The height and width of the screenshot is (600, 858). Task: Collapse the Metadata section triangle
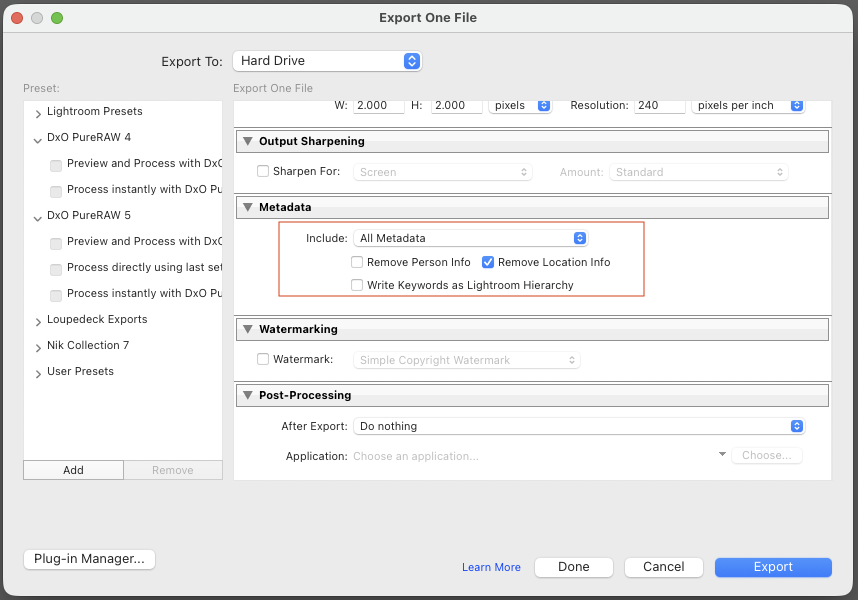[x=248, y=207]
